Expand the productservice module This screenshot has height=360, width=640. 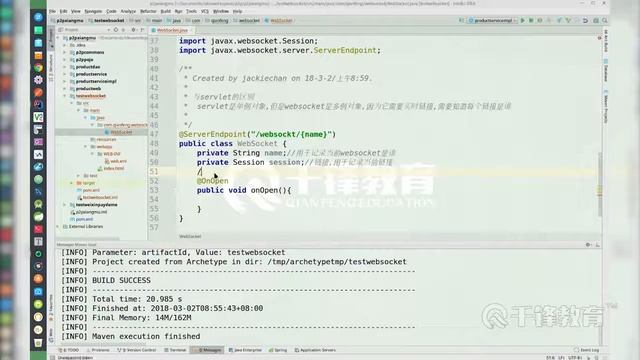[64, 74]
